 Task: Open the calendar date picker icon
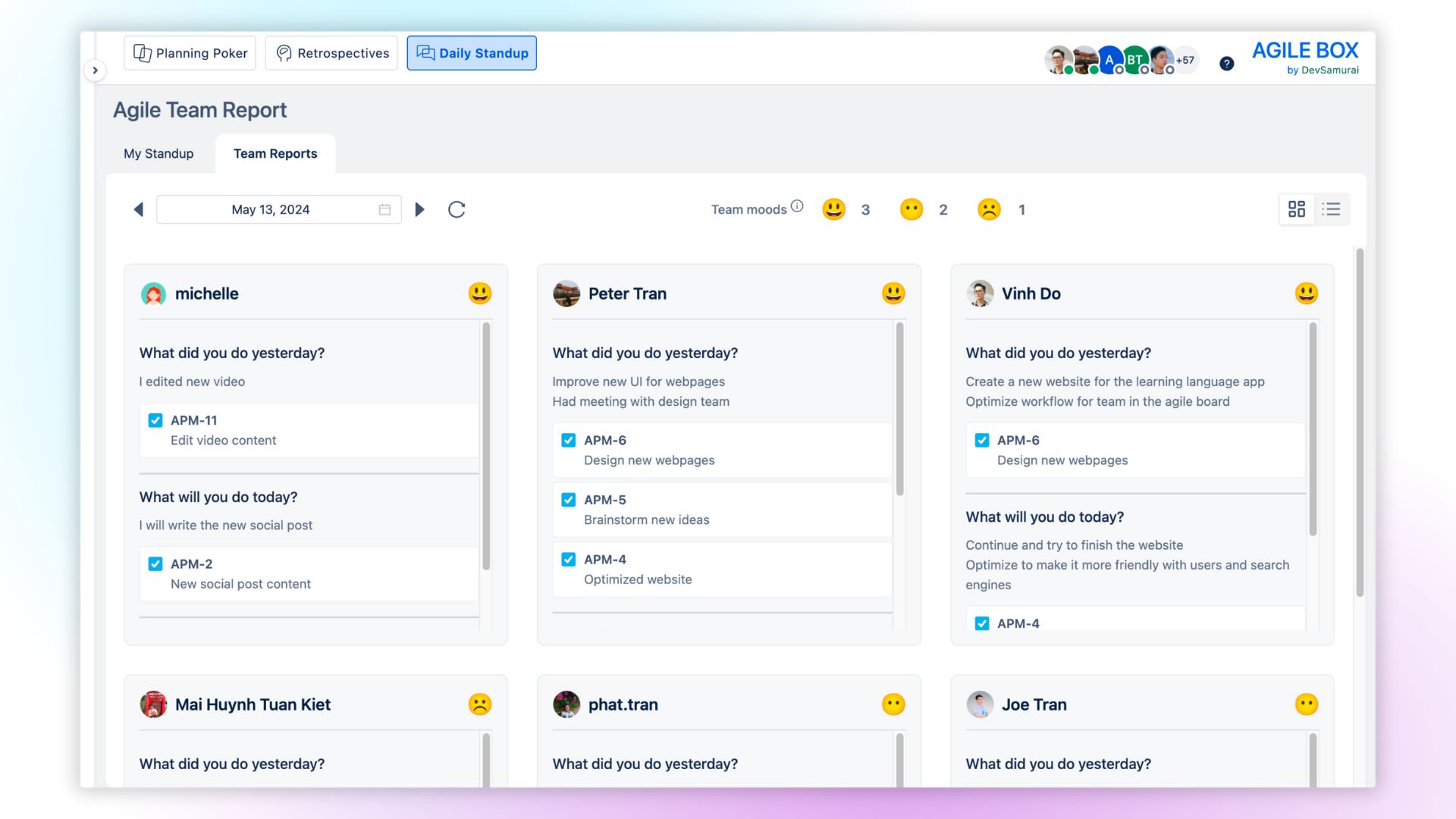tap(384, 209)
